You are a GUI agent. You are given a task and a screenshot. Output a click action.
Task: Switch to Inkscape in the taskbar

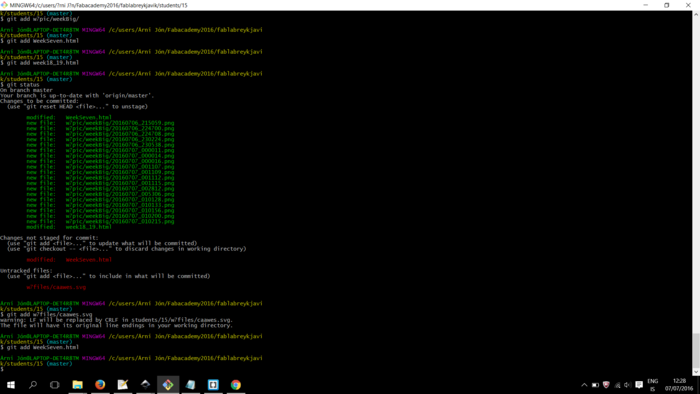click(146, 385)
